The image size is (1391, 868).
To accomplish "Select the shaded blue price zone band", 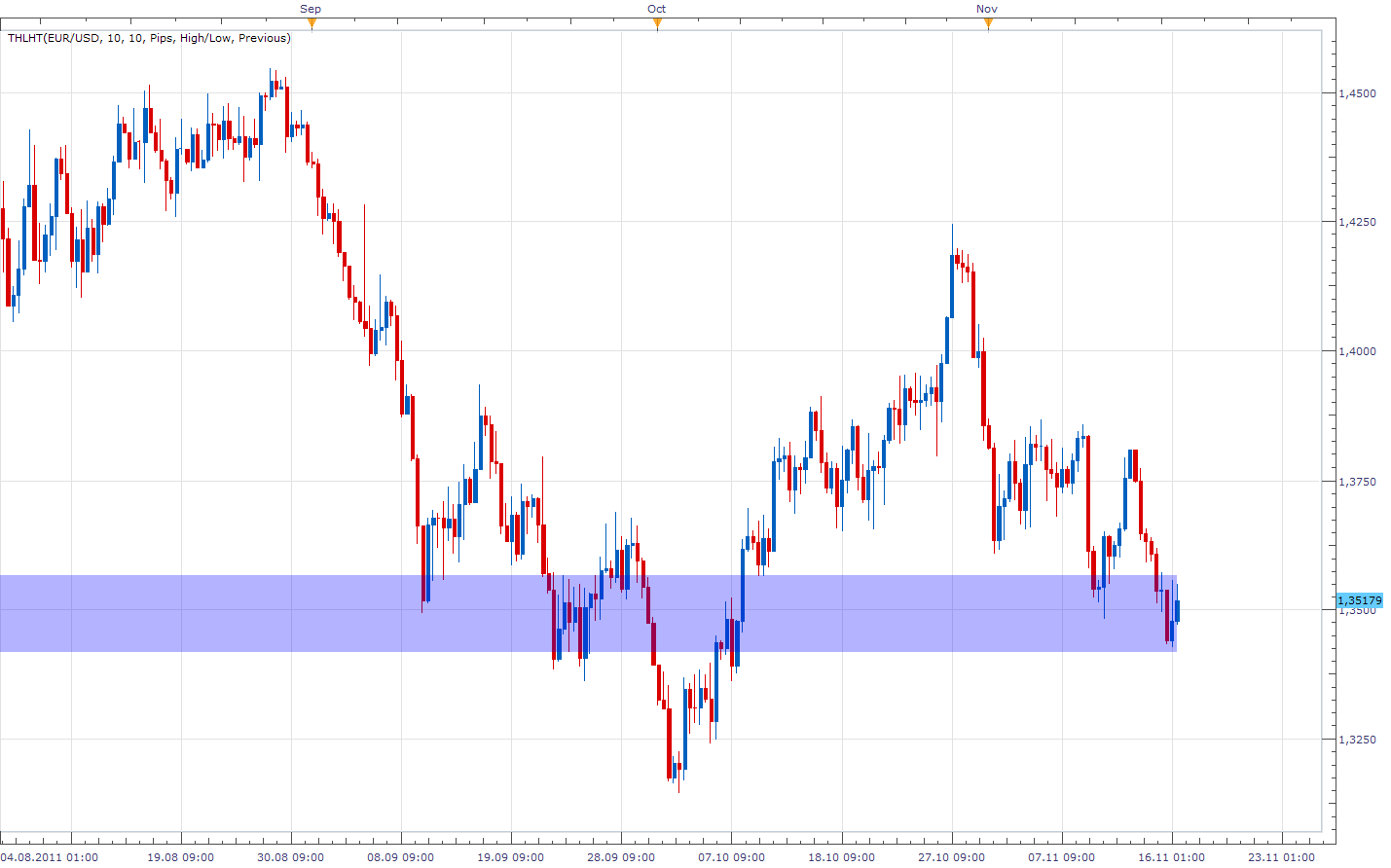I will click(x=588, y=613).
